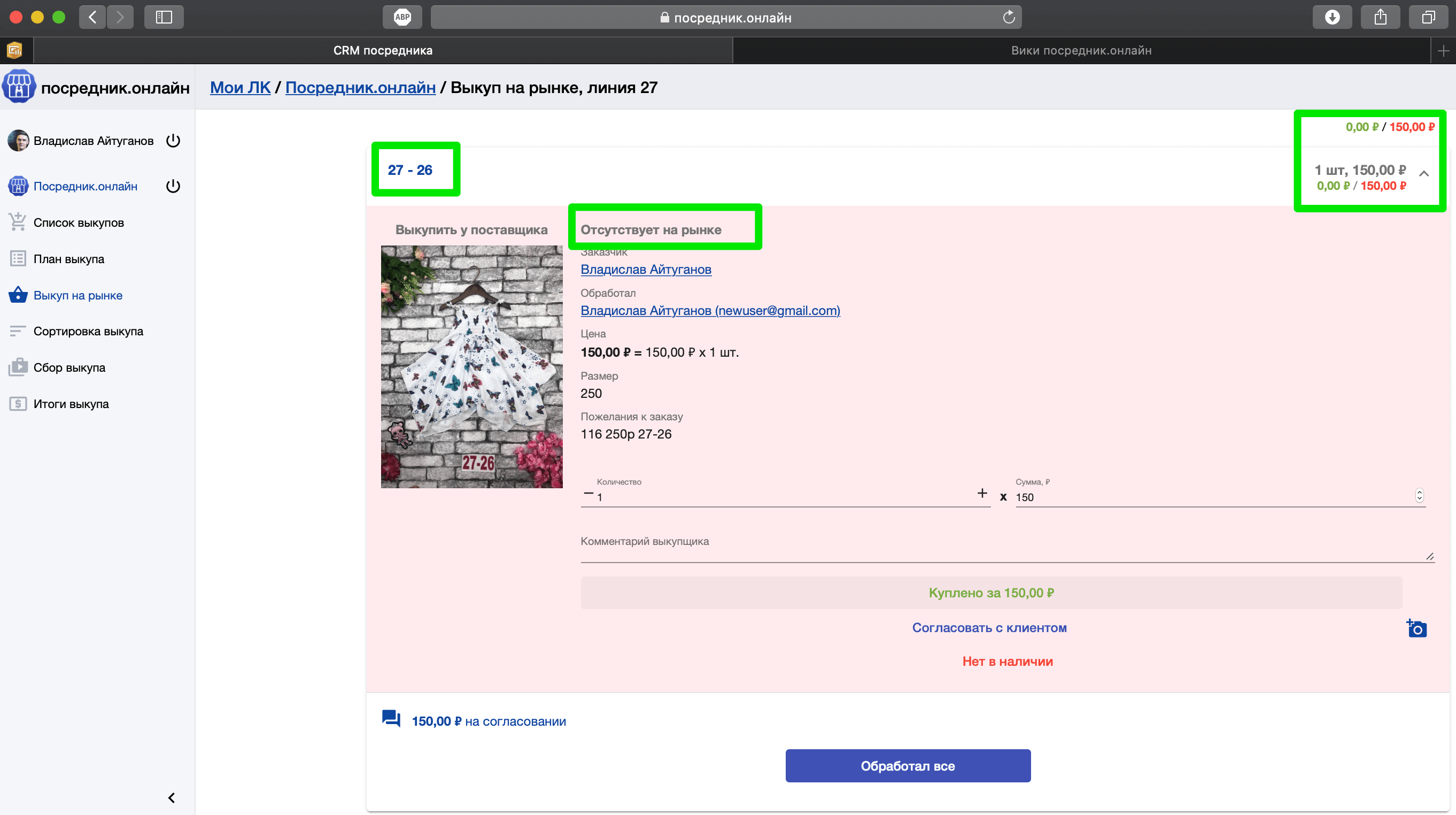Screen dimensions: 1456x815
Task: Increase quantity with the plus button
Action: tap(982, 493)
